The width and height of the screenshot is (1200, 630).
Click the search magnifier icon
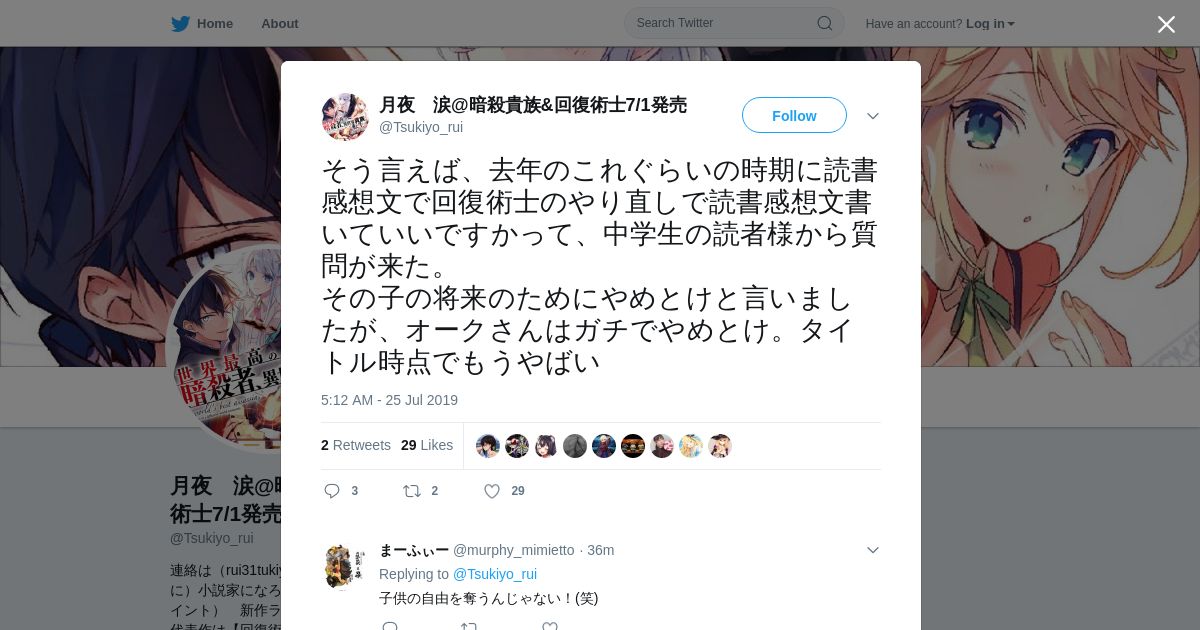click(x=825, y=23)
